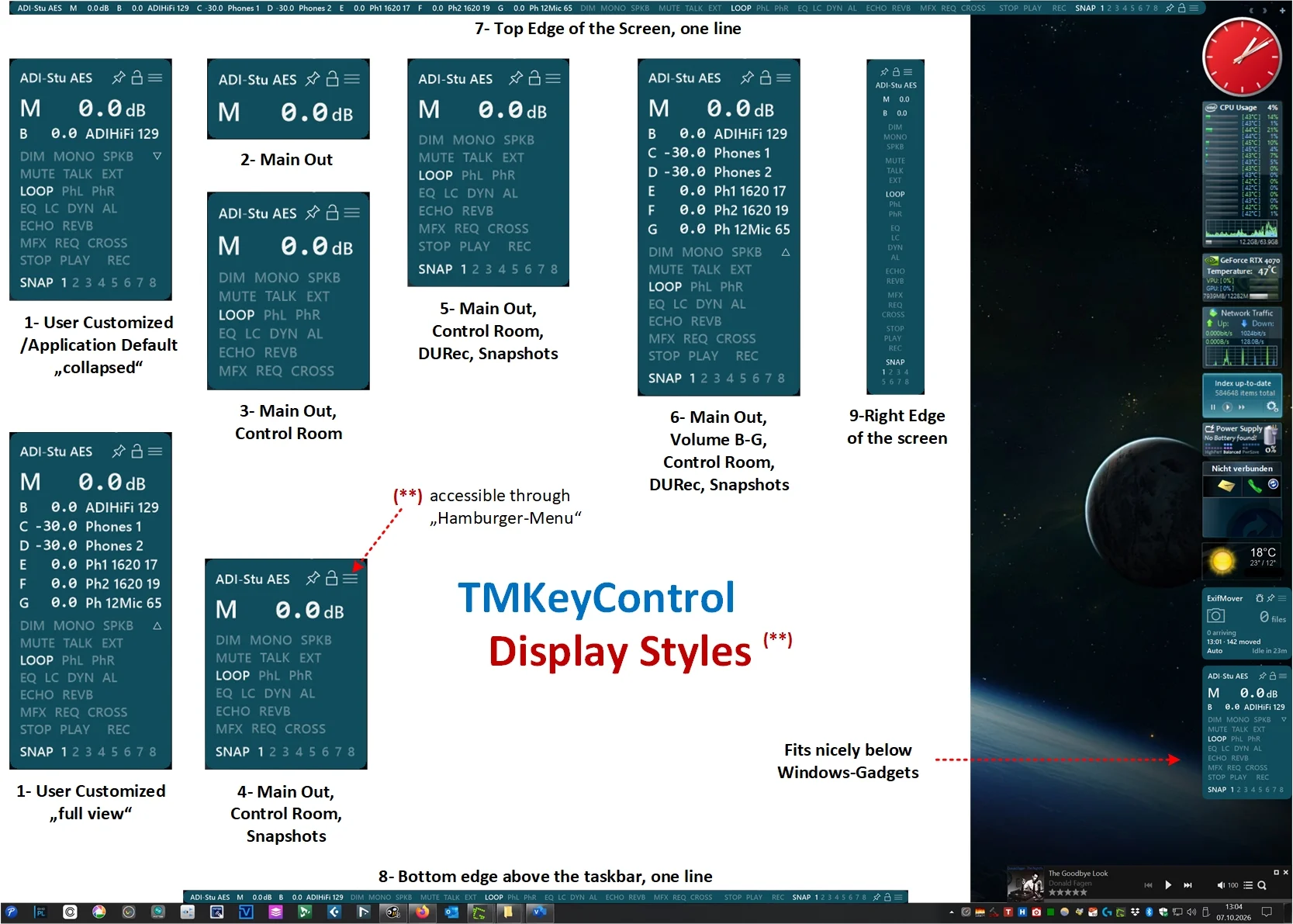
Task: Open hamburger menu in top-edge one-line bar
Action: click(x=1194, y=8)
